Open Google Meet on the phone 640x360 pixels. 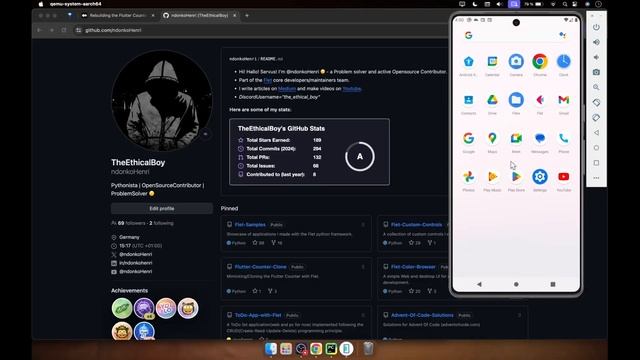(516, 138)
